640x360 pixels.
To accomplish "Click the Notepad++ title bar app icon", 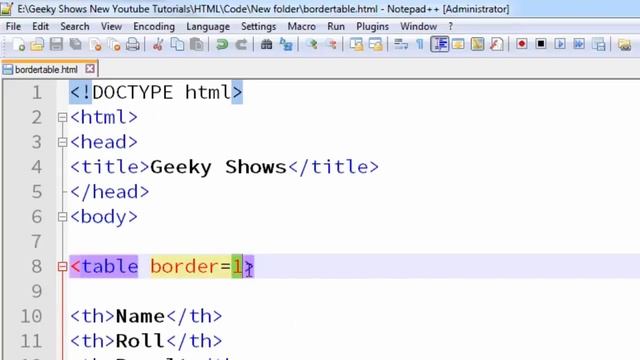I will (x=7, y=8).
